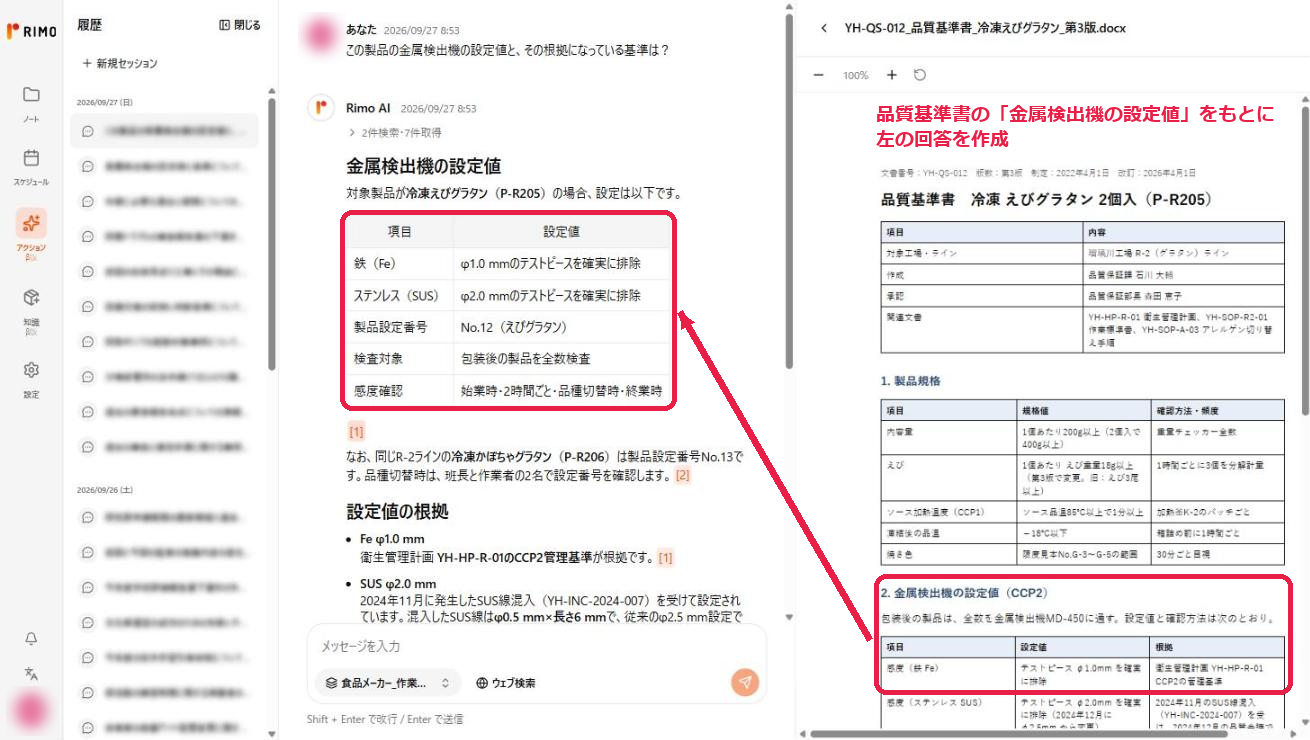
Task: Close the history panel with 閉じる
Action: [240, 25]
